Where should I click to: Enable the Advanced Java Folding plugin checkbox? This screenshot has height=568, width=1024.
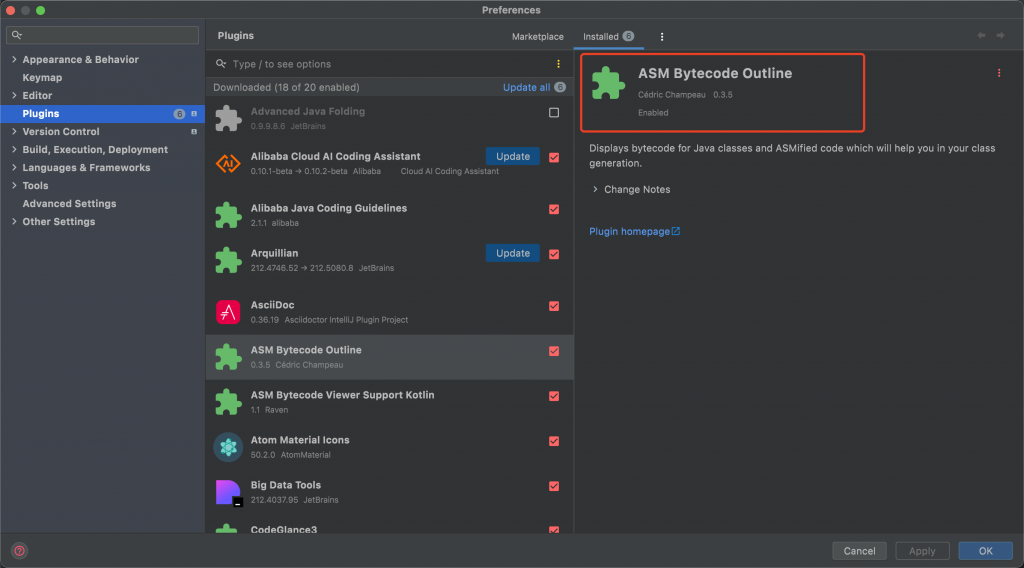[554, 113]
